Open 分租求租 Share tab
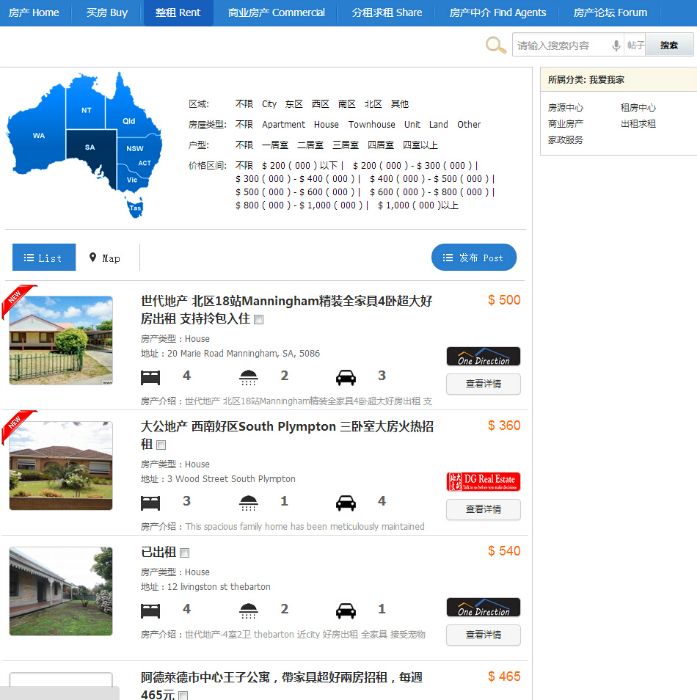Viewport: 697px width, 700px height. click(387, 12)
